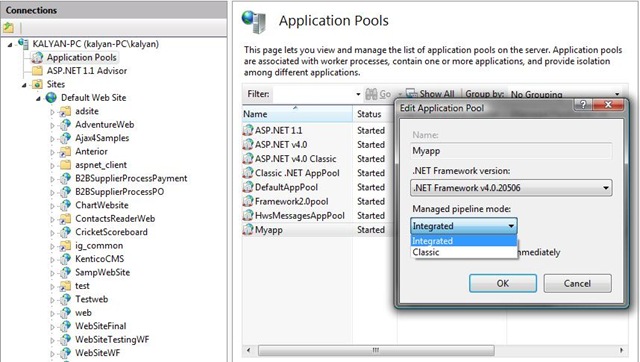The height and width of the screenshot is (362, 640).
Task: Collapse the Sites tree node
Action: pos(24,85)
